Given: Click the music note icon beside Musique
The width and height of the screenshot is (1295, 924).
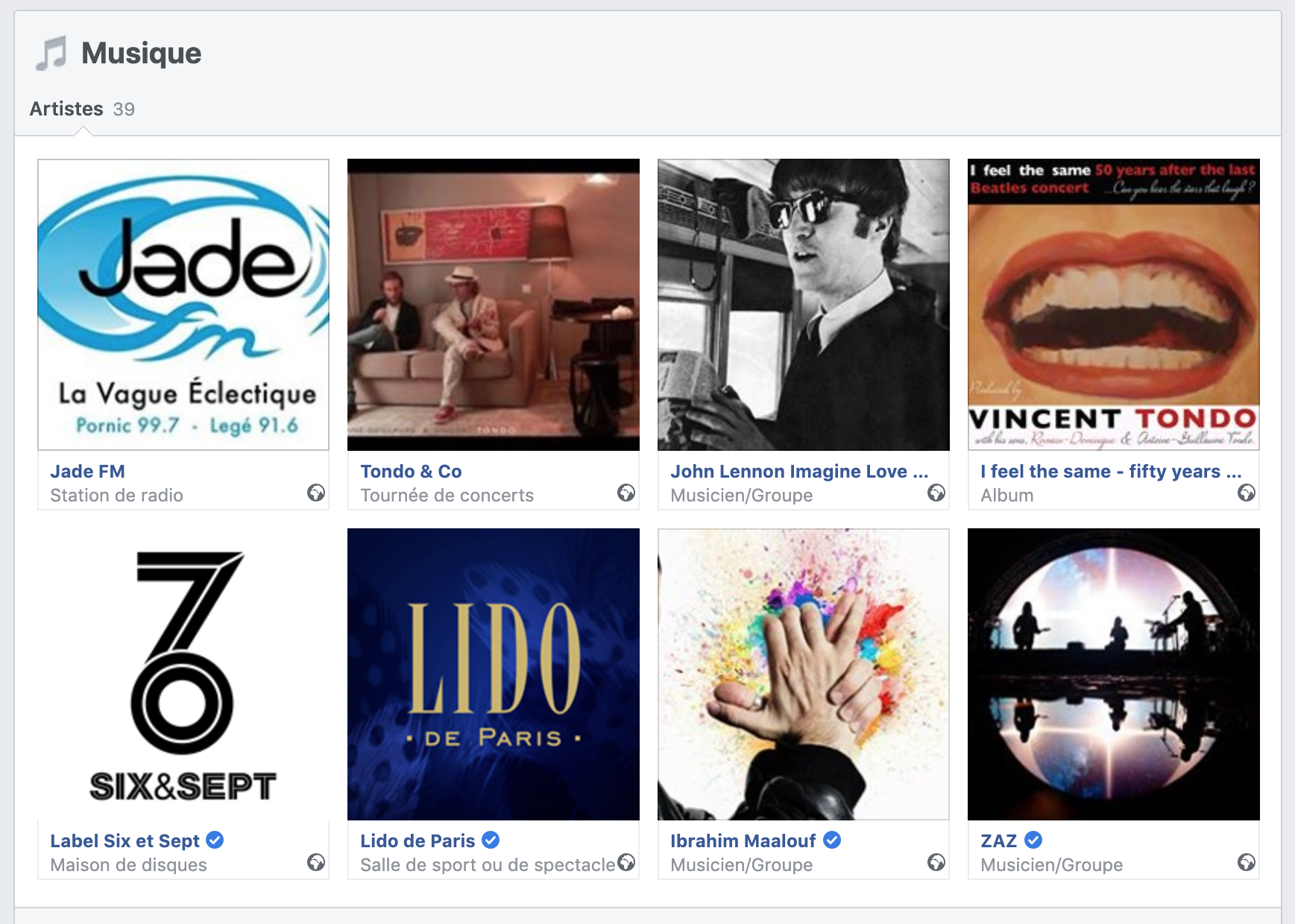Looking at the screenshot, I should [51, 54].
